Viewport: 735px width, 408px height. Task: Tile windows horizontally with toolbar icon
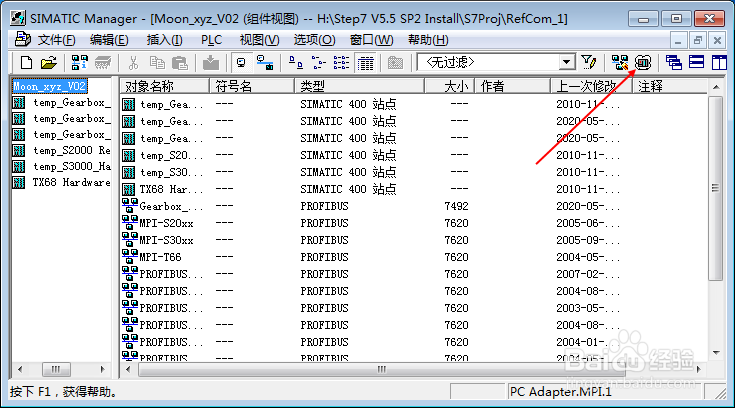click(x=697, y=62)
